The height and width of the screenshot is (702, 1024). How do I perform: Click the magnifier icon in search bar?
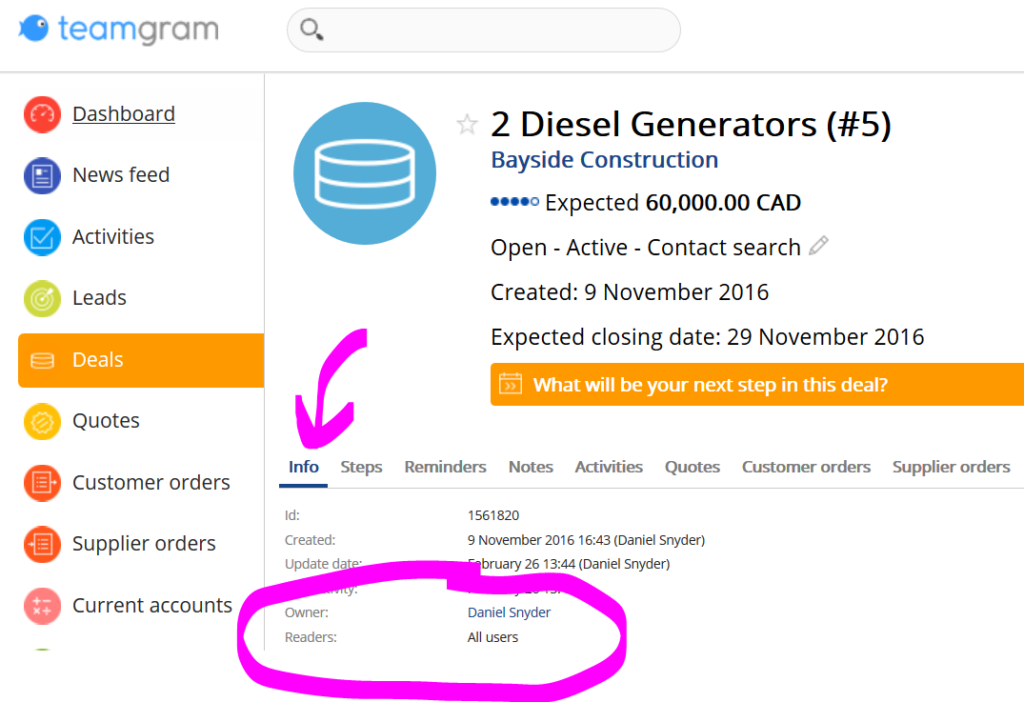(x=311, y=29)
